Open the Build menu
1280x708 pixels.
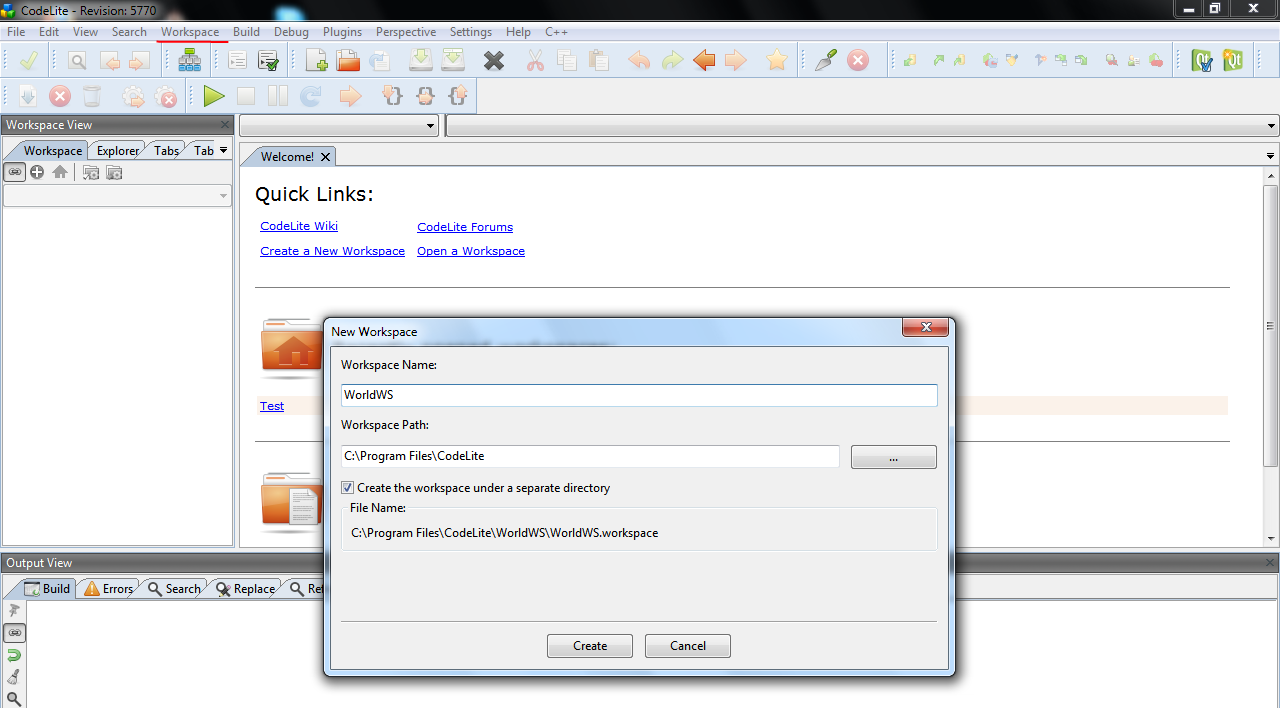pos(246,32)
